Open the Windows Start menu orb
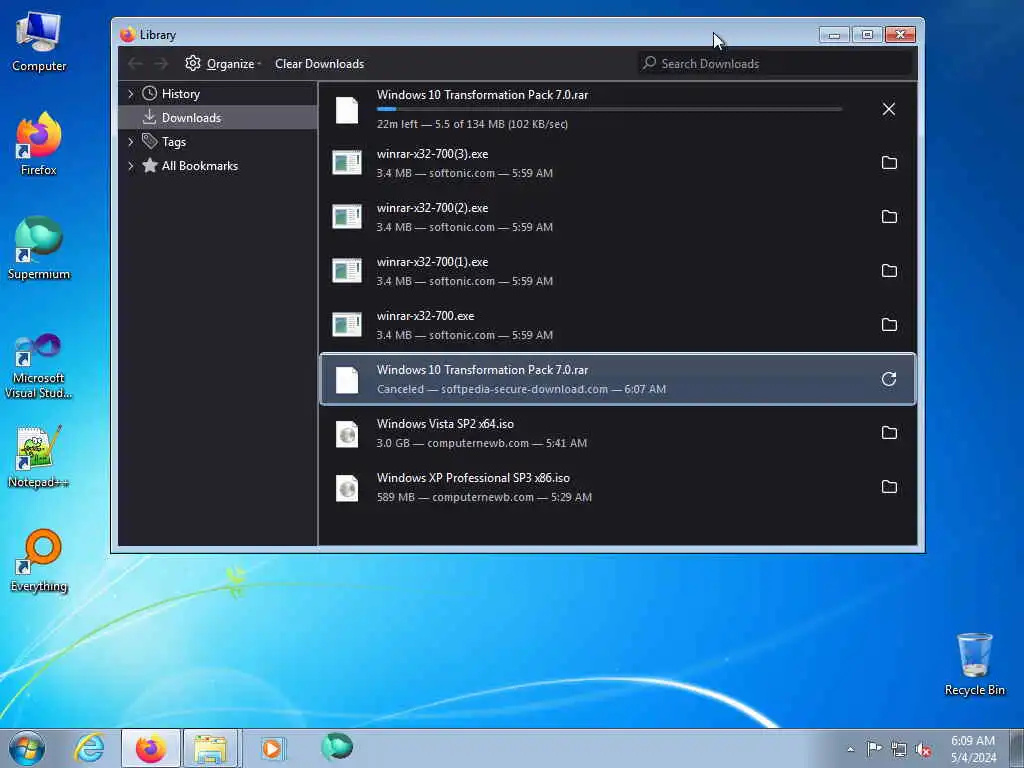 pos(27,748)
